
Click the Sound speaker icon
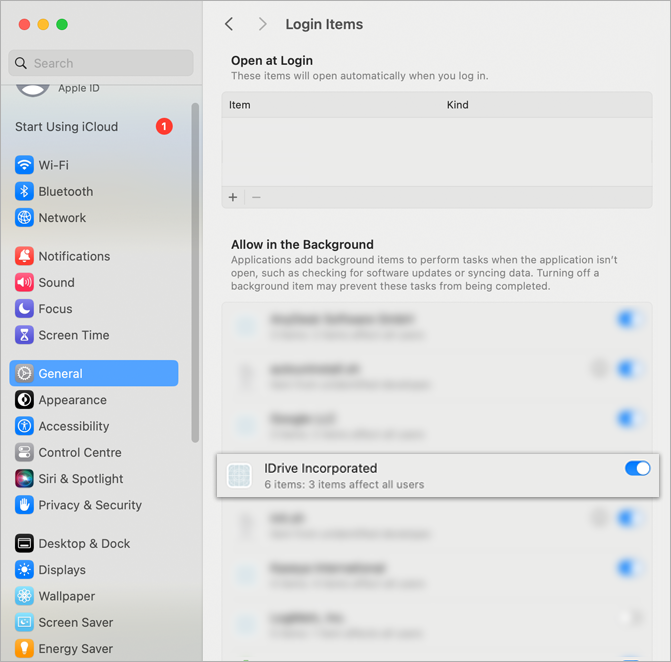24,283
